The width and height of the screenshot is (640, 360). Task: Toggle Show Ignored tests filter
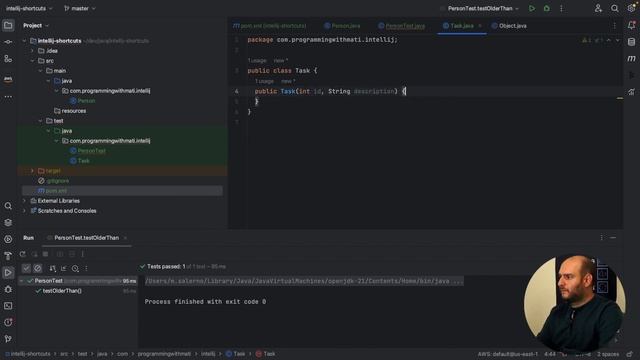pos(38,268)
